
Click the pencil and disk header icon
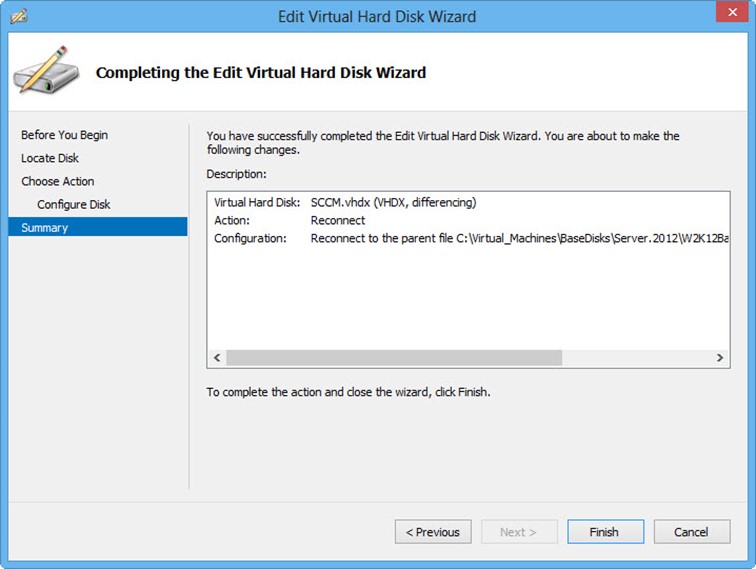pyautogui.click(x=41, y=70)
